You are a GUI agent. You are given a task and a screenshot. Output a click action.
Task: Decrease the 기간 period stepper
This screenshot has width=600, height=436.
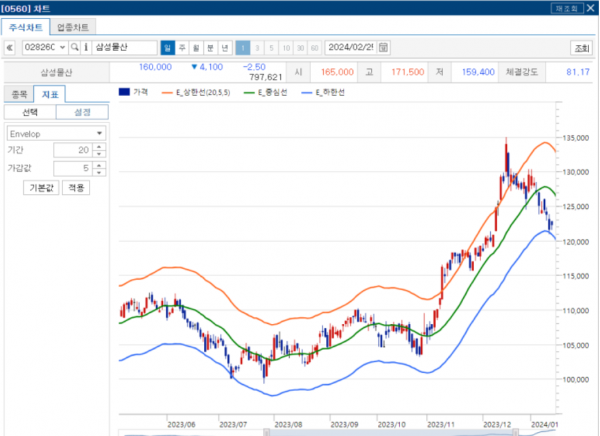99,153
